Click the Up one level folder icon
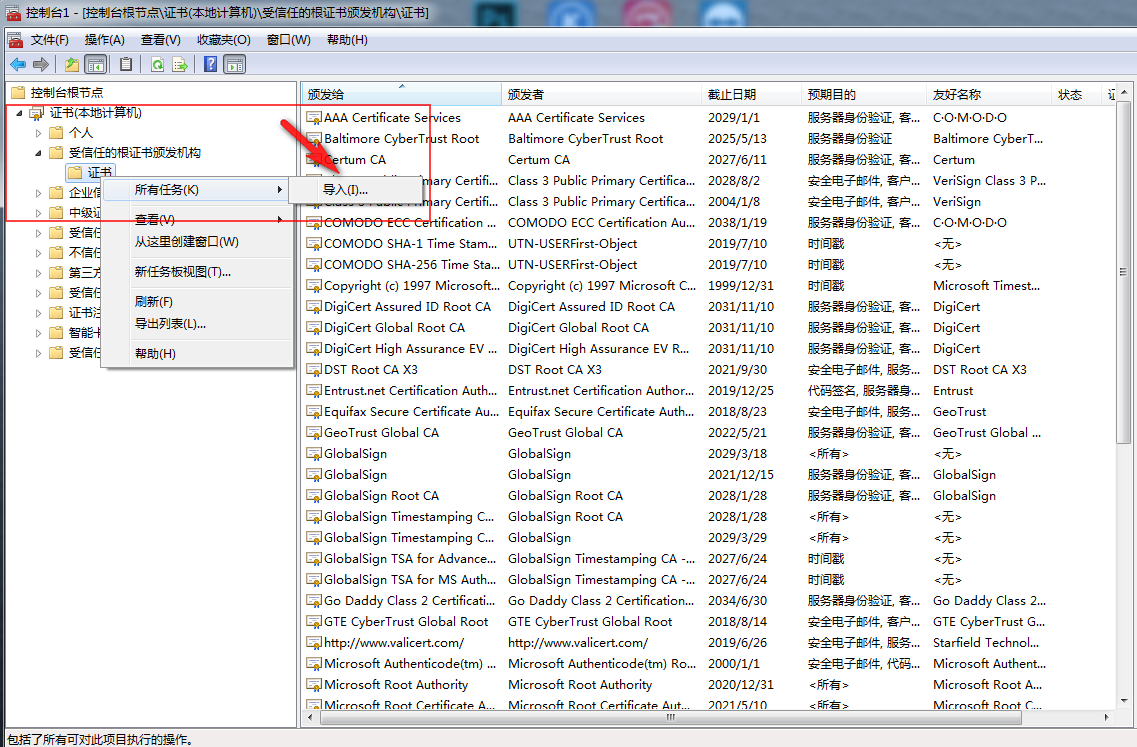Screen dimensions: 1137x747 [x=72, y=65]
